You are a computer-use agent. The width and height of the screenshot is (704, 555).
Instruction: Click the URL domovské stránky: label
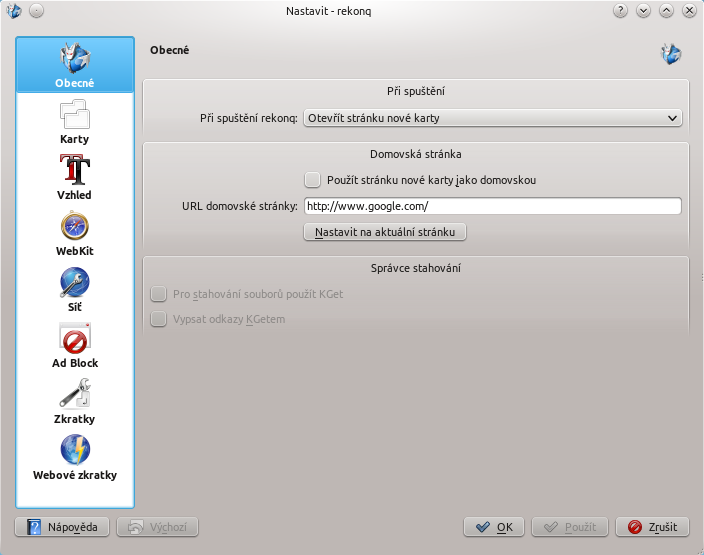click(x=240, y=206)
